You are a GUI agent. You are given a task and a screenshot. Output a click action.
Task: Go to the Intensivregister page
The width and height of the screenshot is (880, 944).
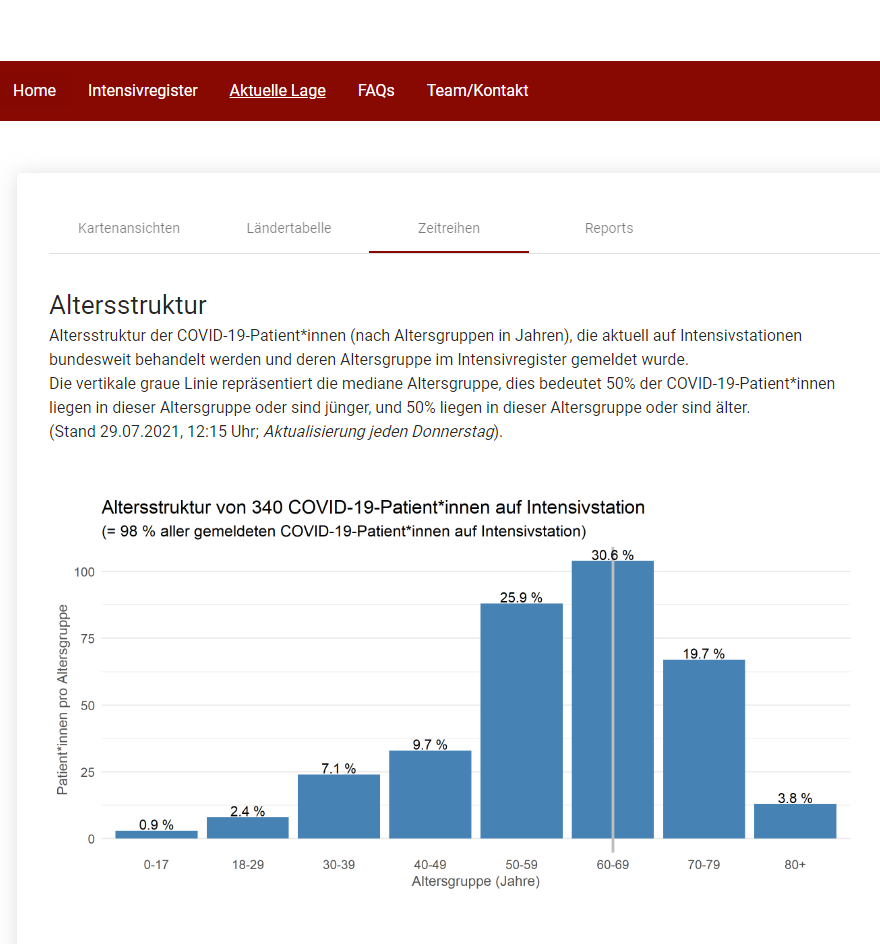[143, 91]
